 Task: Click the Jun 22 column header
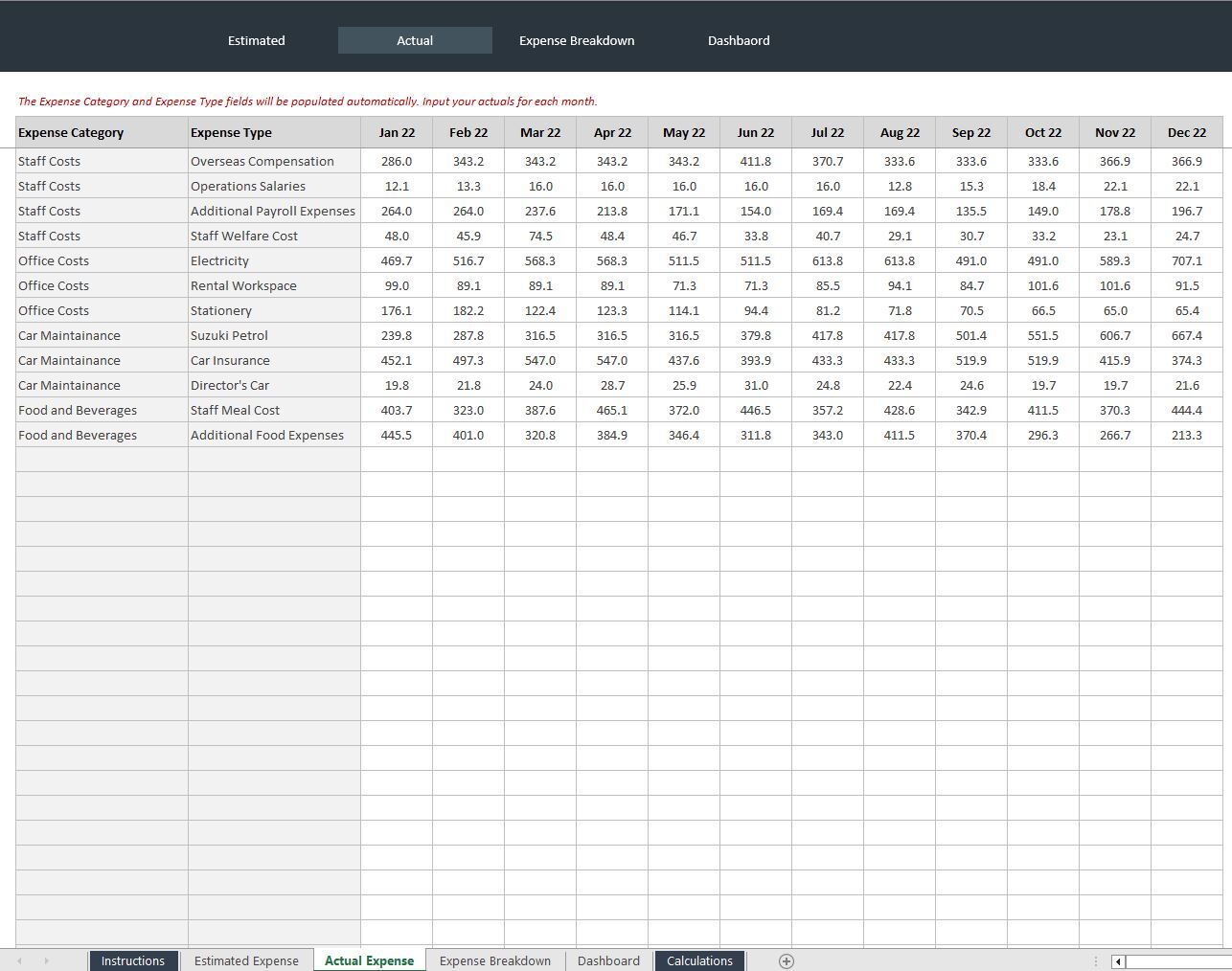(756, 132)
